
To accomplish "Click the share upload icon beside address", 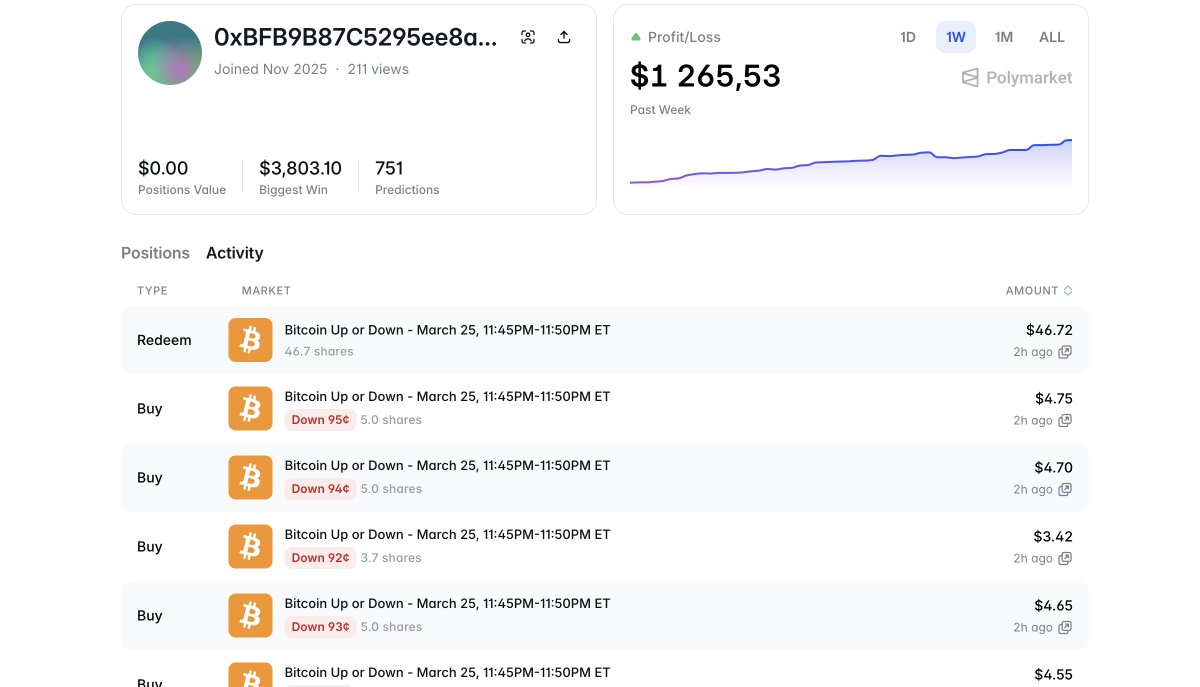I will [564, 37].
